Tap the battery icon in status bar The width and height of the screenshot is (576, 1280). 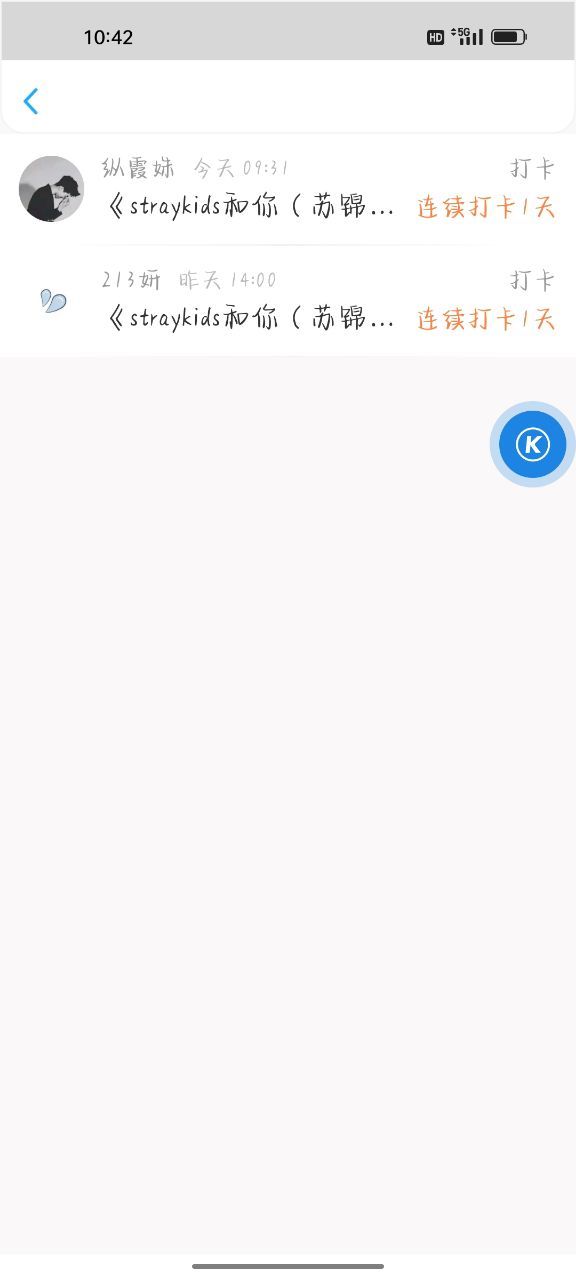(x=508, y=37)
